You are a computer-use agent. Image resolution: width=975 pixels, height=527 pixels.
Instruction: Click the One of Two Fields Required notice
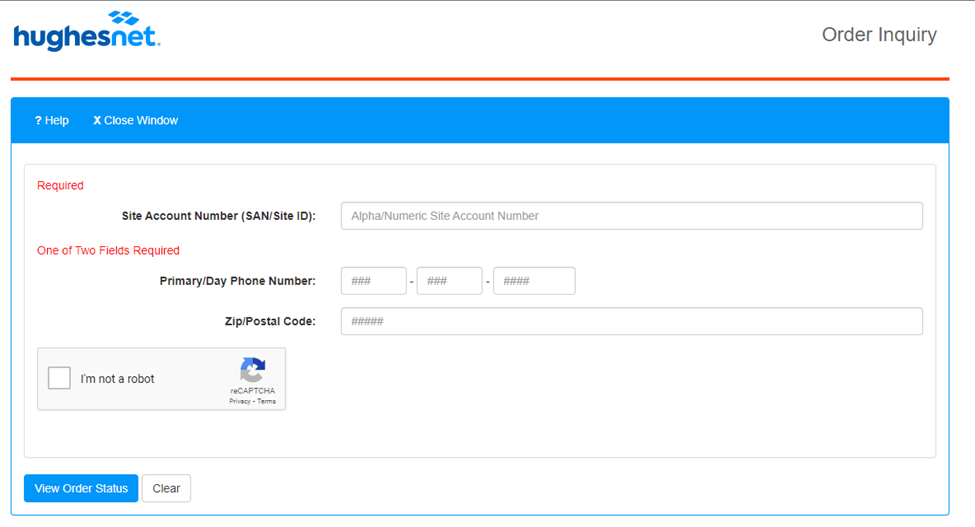[x=108, y=250]
